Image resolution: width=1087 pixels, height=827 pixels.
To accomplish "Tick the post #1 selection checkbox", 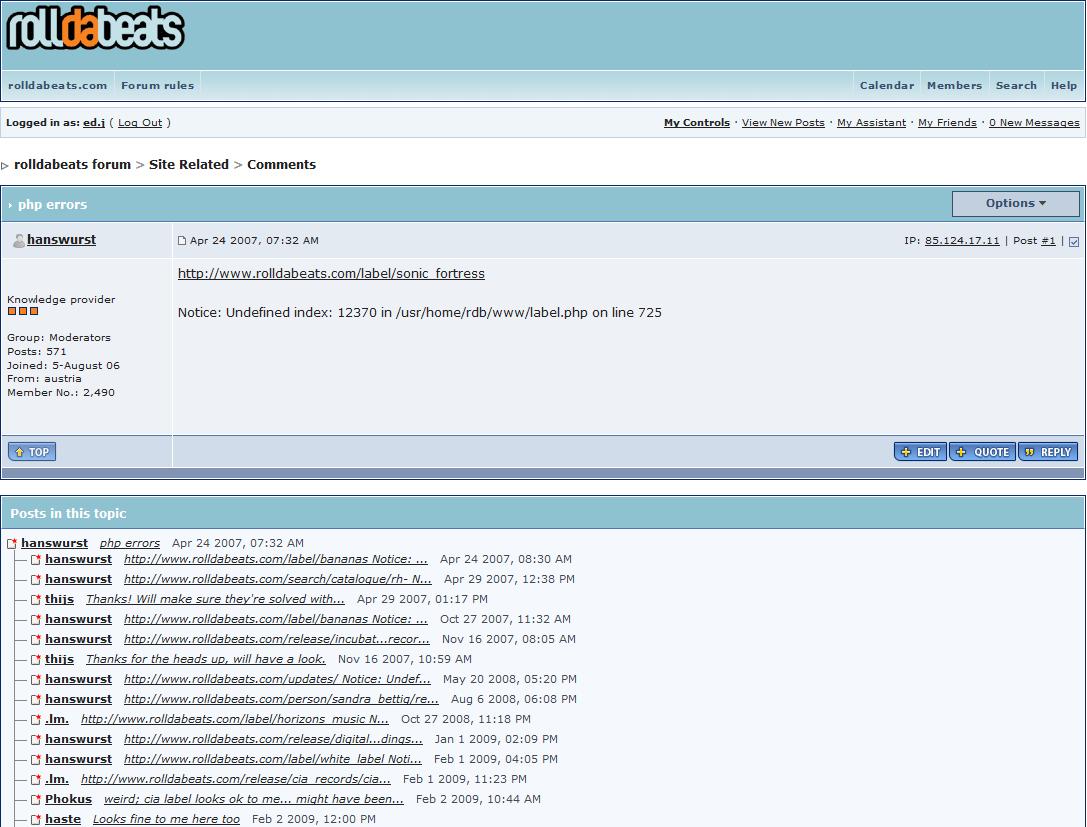I will [1074, 241].
